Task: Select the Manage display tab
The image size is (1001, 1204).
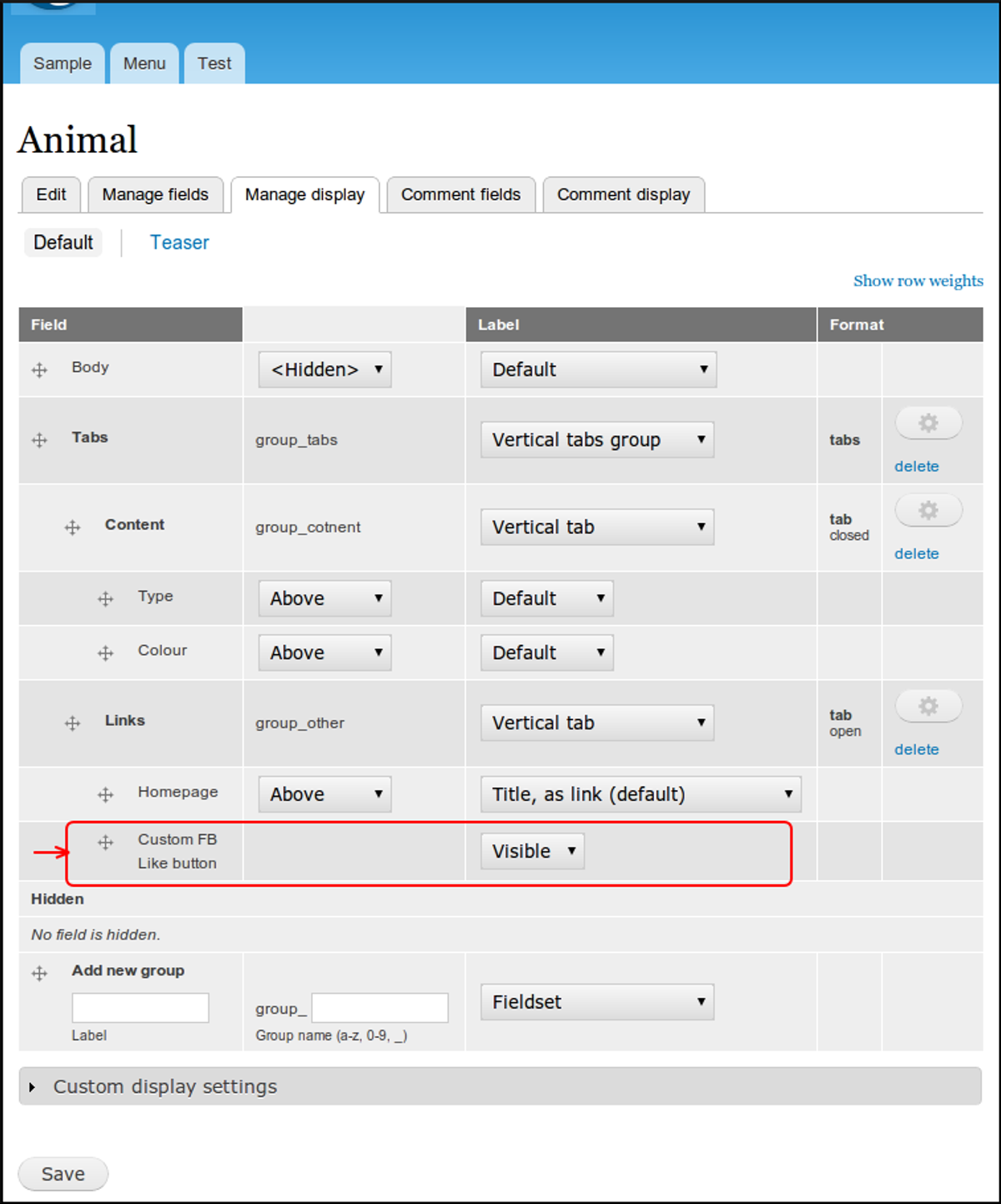Action: tap(304, 194)
